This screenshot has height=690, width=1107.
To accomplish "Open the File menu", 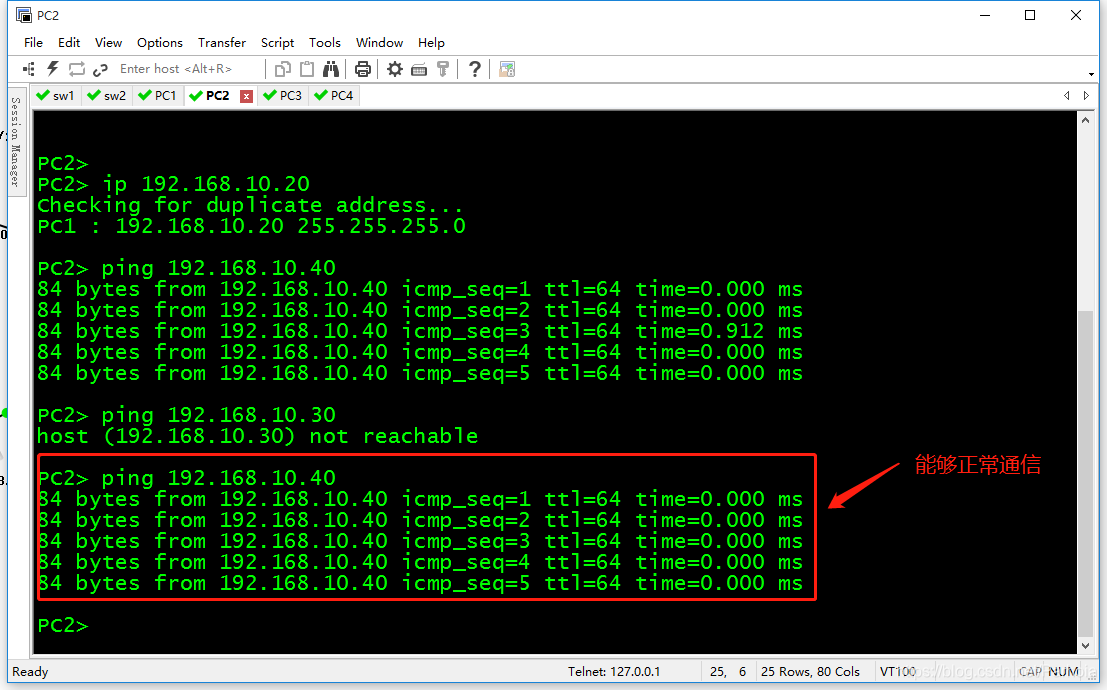I will 33,42.
